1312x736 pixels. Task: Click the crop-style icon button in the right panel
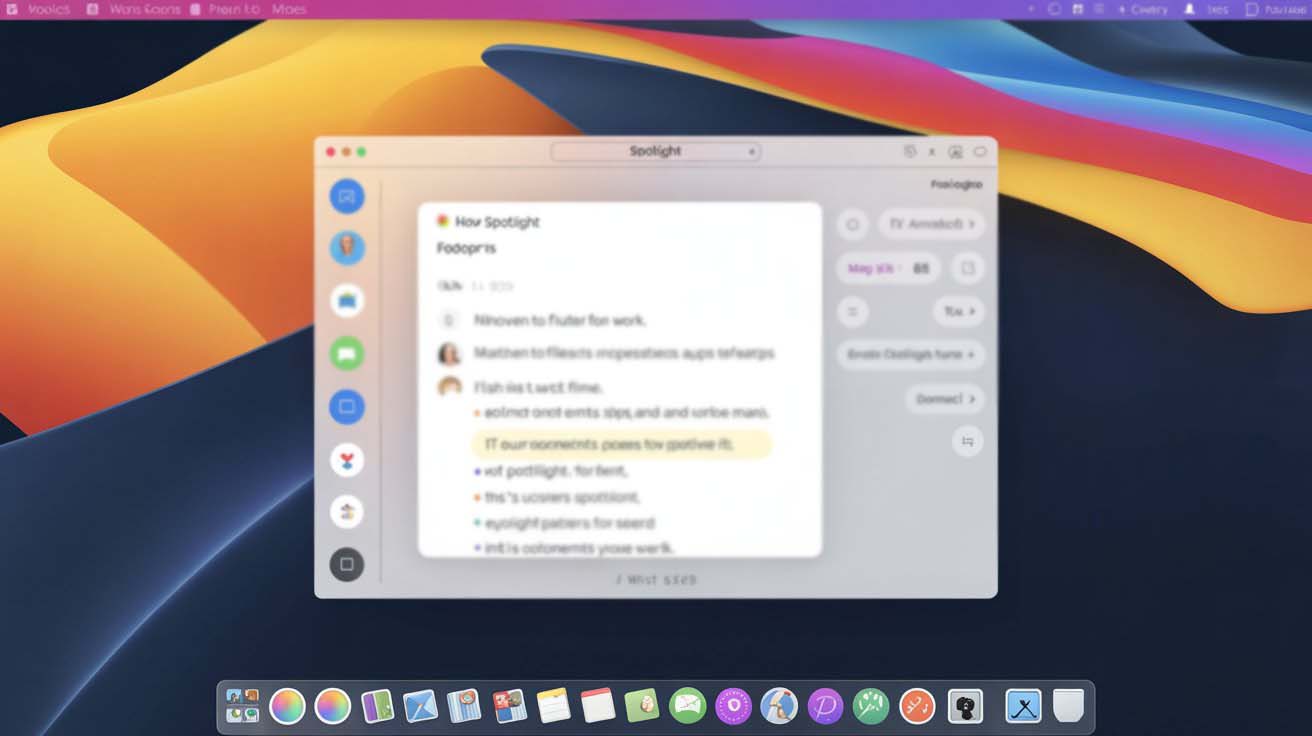tap(967, 441)
